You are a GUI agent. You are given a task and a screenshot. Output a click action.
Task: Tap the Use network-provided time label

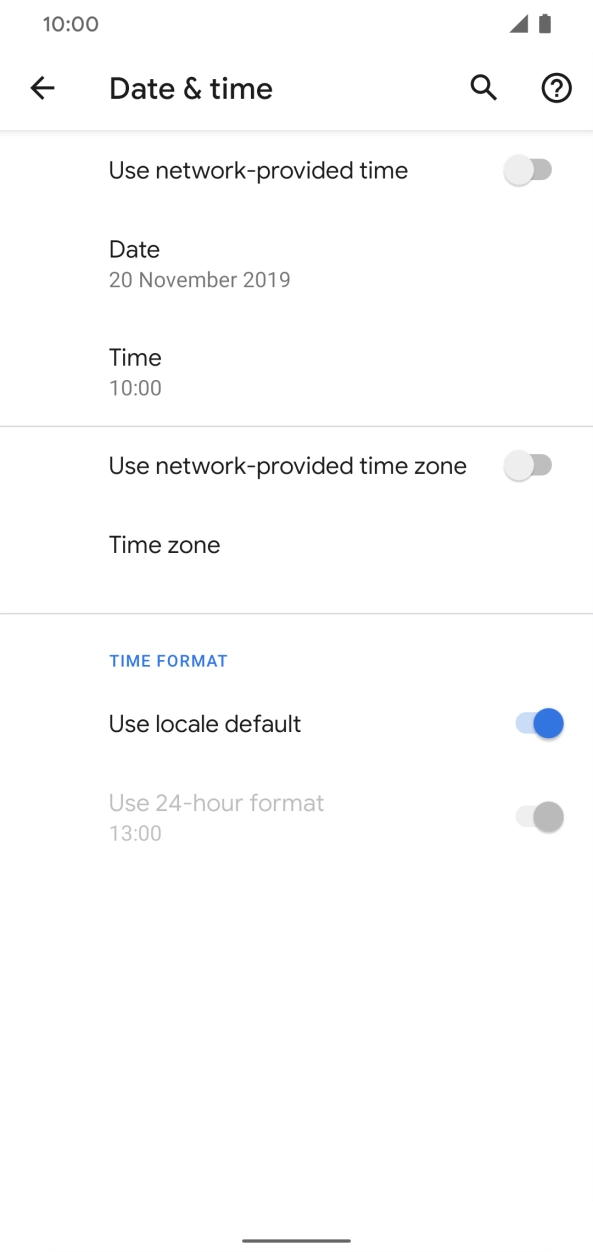[258, 171]
